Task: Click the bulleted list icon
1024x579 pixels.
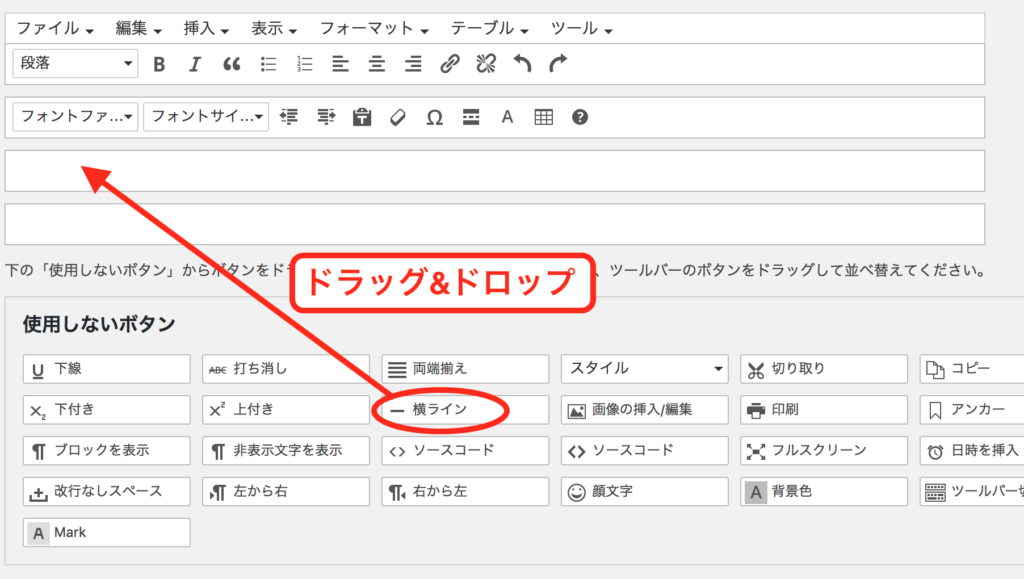Action: pyautogui.click(x=268, y=64)
